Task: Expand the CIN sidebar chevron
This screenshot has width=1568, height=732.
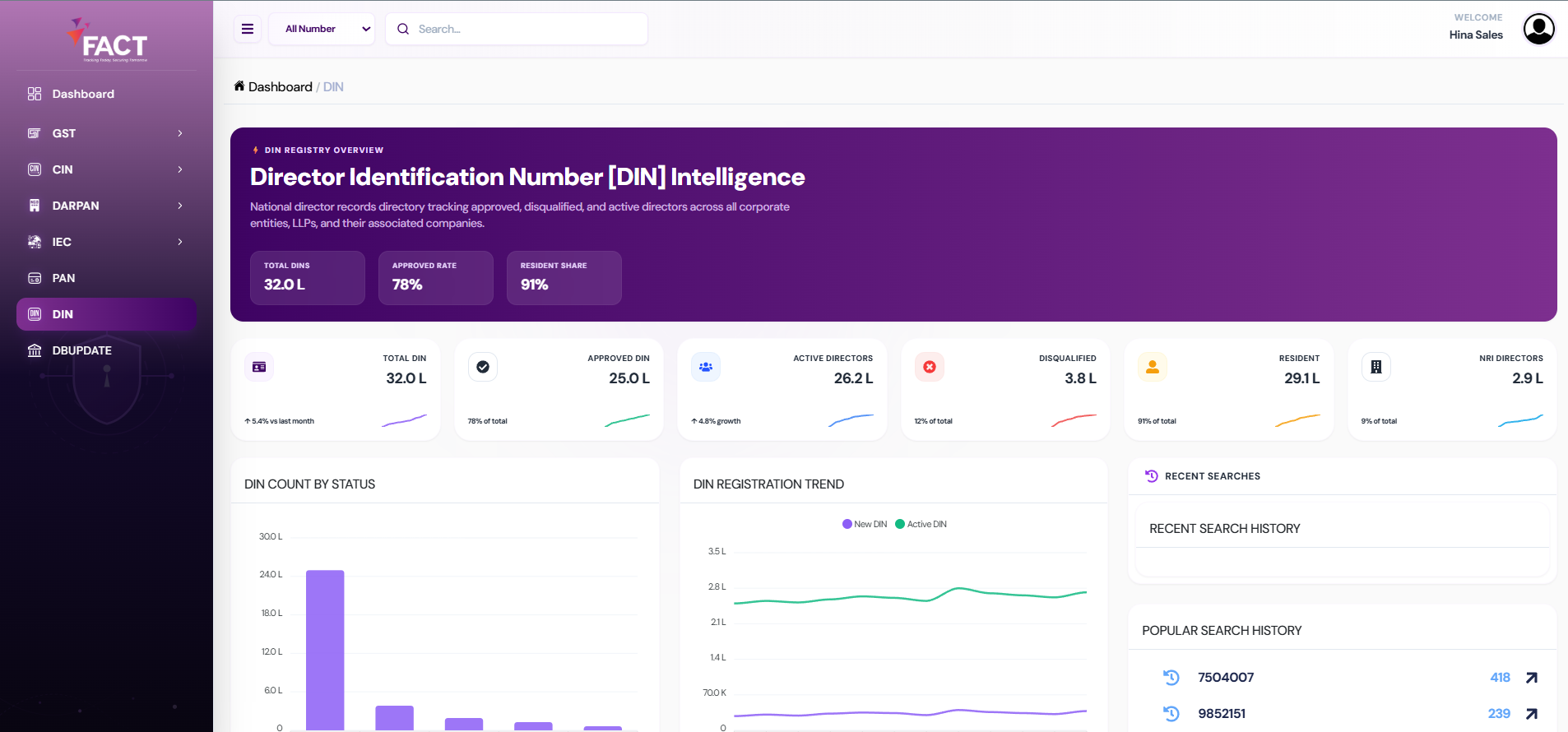Action: [180, 169]
